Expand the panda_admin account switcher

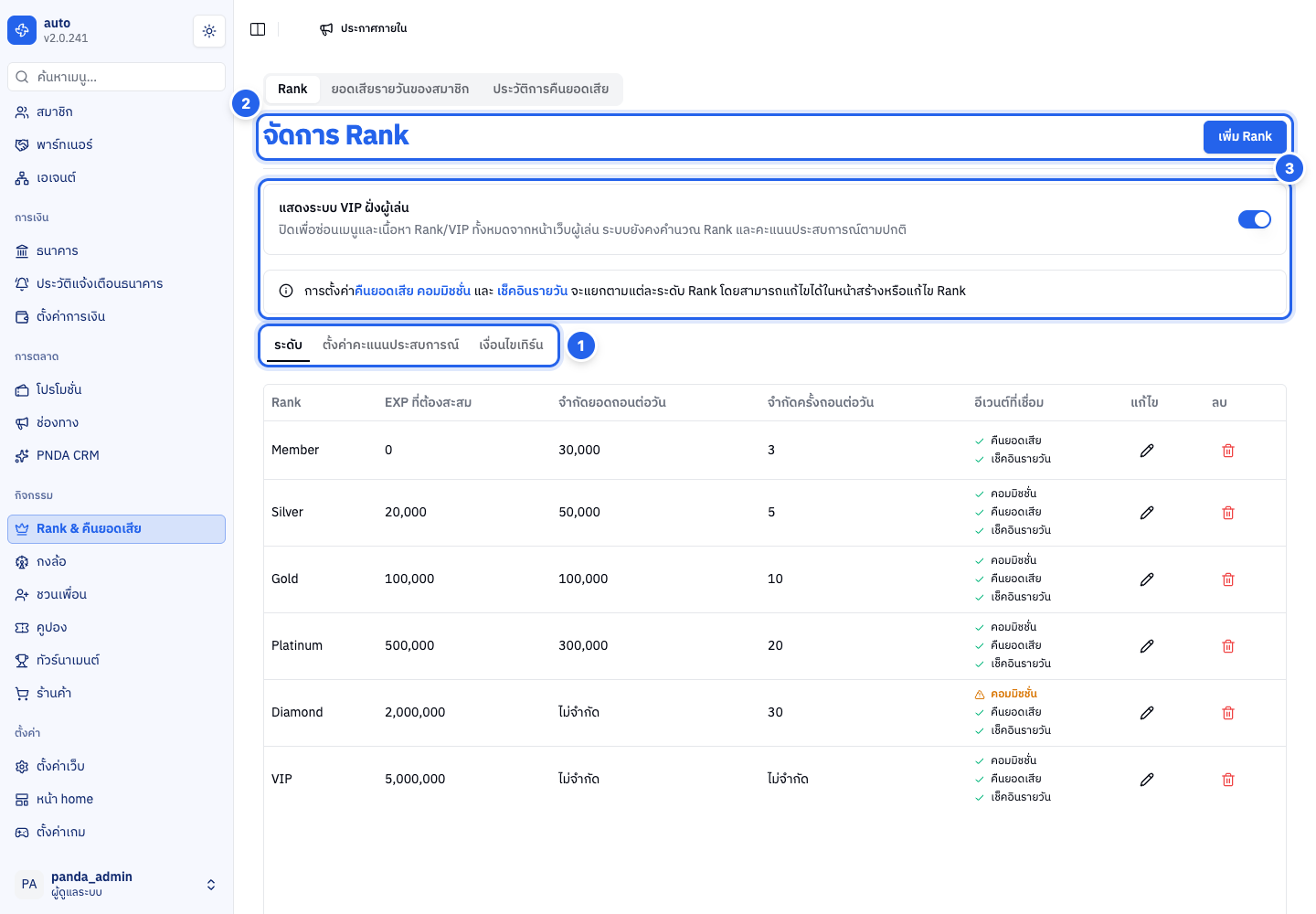(211, 885)
